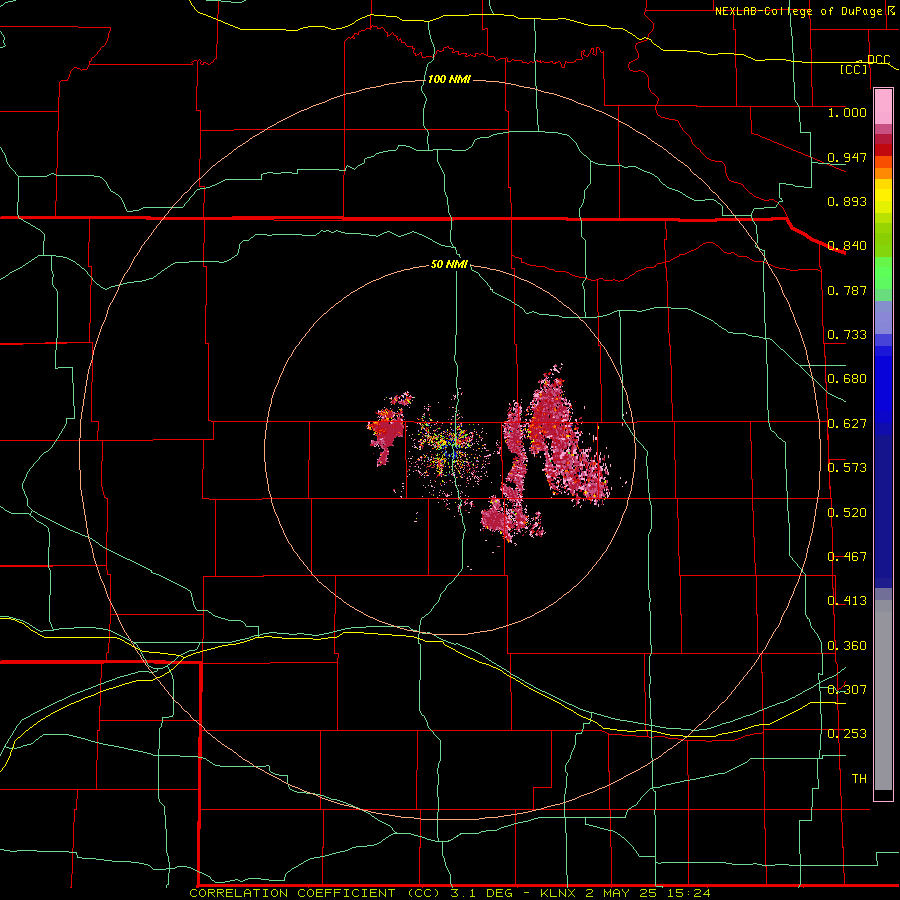This screenshot has width=900, height=900.
Task: Click the Correlation Coefficient caption at bottom
Action: [x=449, y=893]
